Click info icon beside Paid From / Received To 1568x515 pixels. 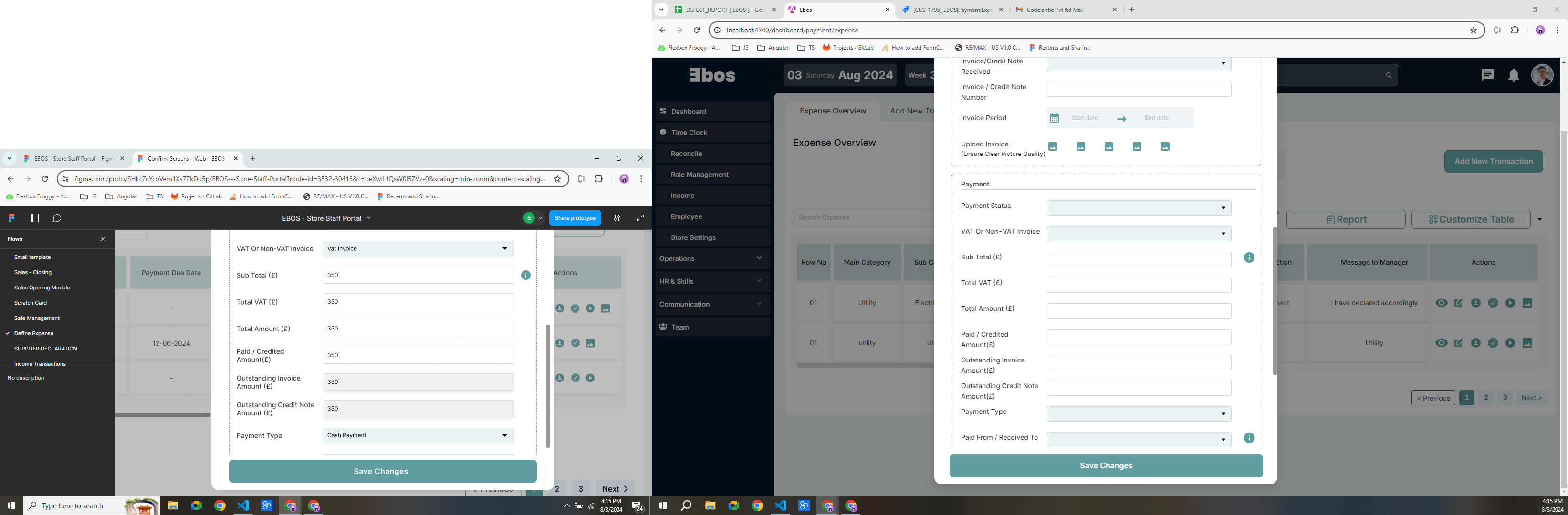1249,438
